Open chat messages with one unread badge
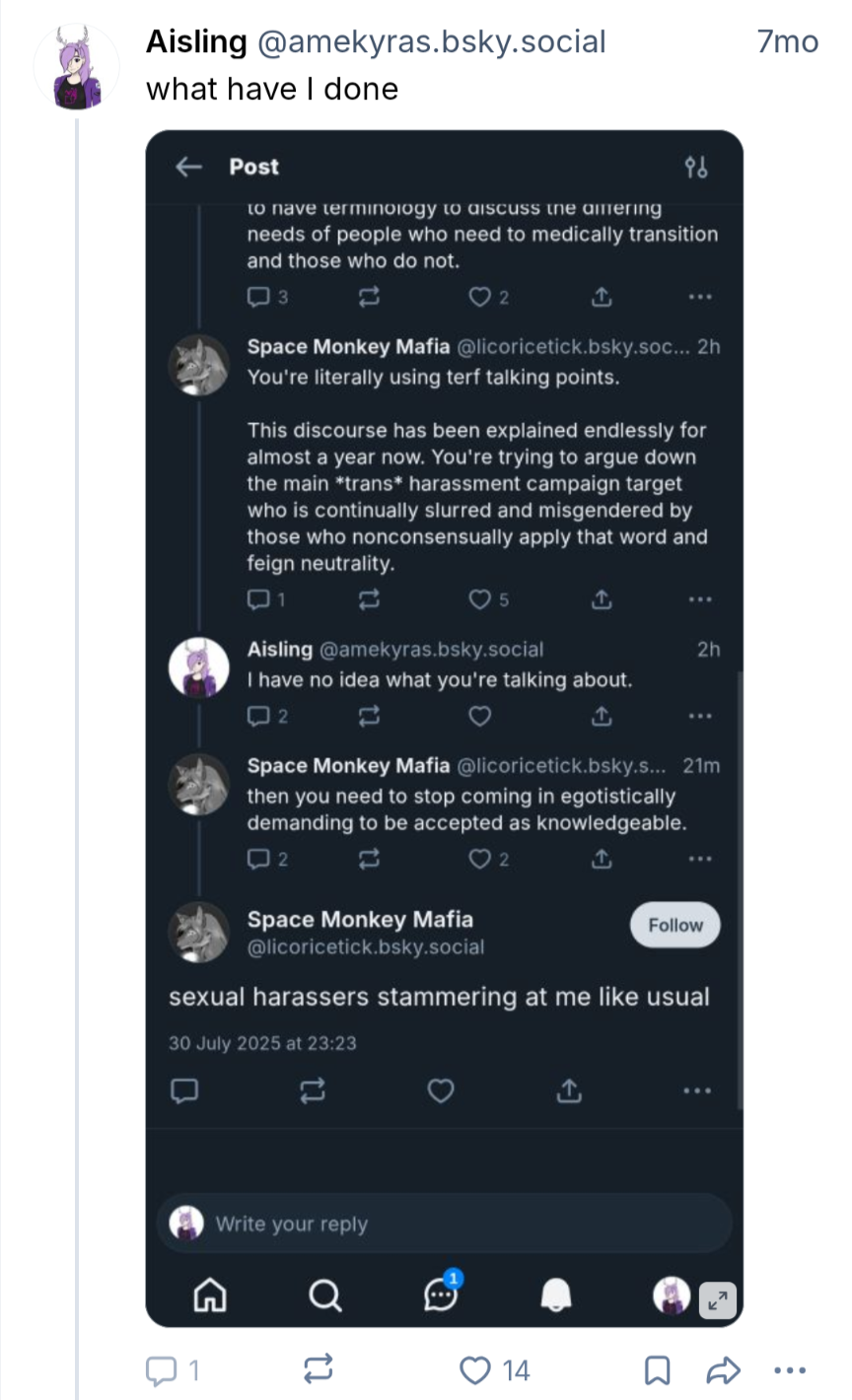Viewport: 852px width, 1400px height. (442, 1293)
